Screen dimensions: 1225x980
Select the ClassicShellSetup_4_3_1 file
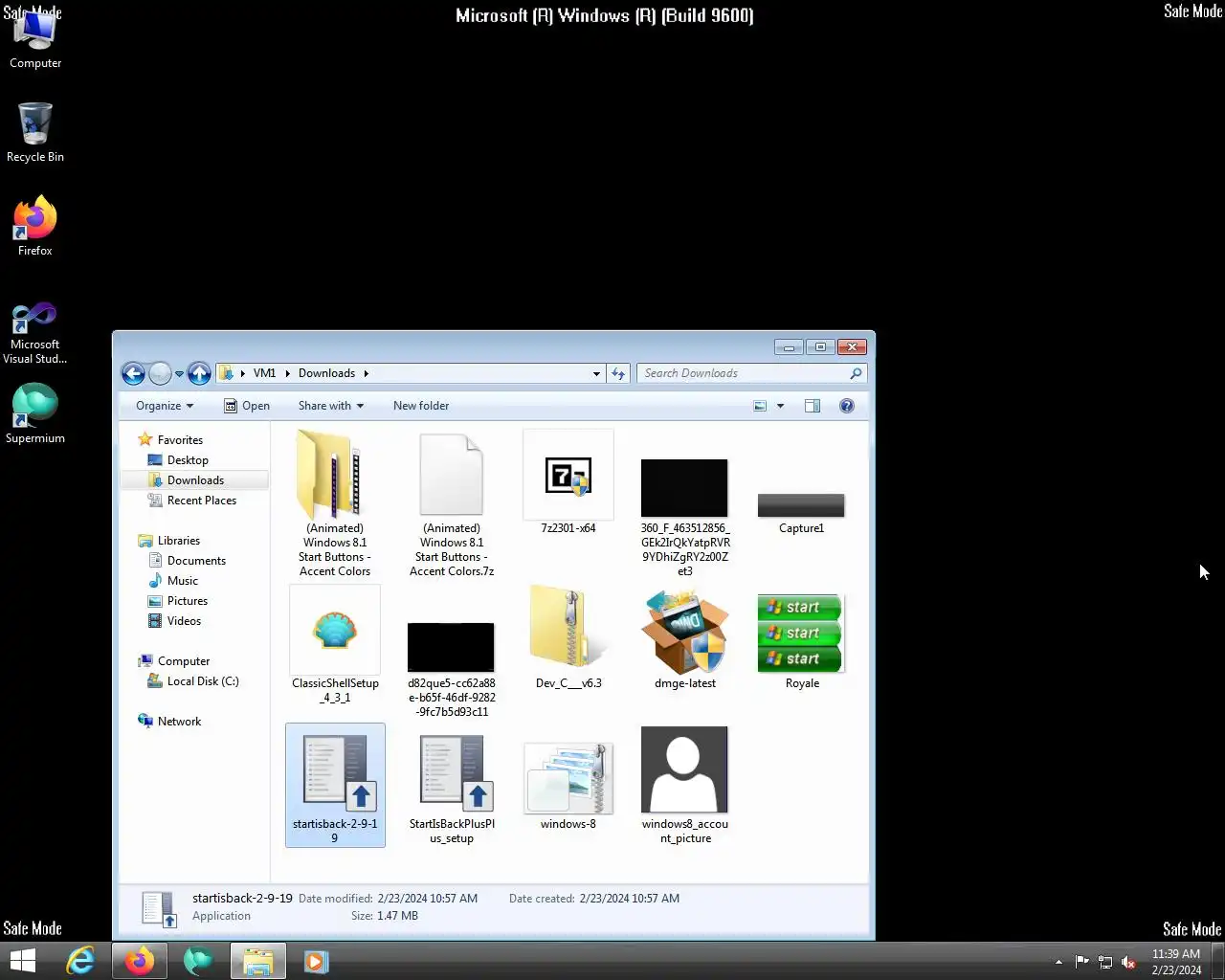coord(335,644)
